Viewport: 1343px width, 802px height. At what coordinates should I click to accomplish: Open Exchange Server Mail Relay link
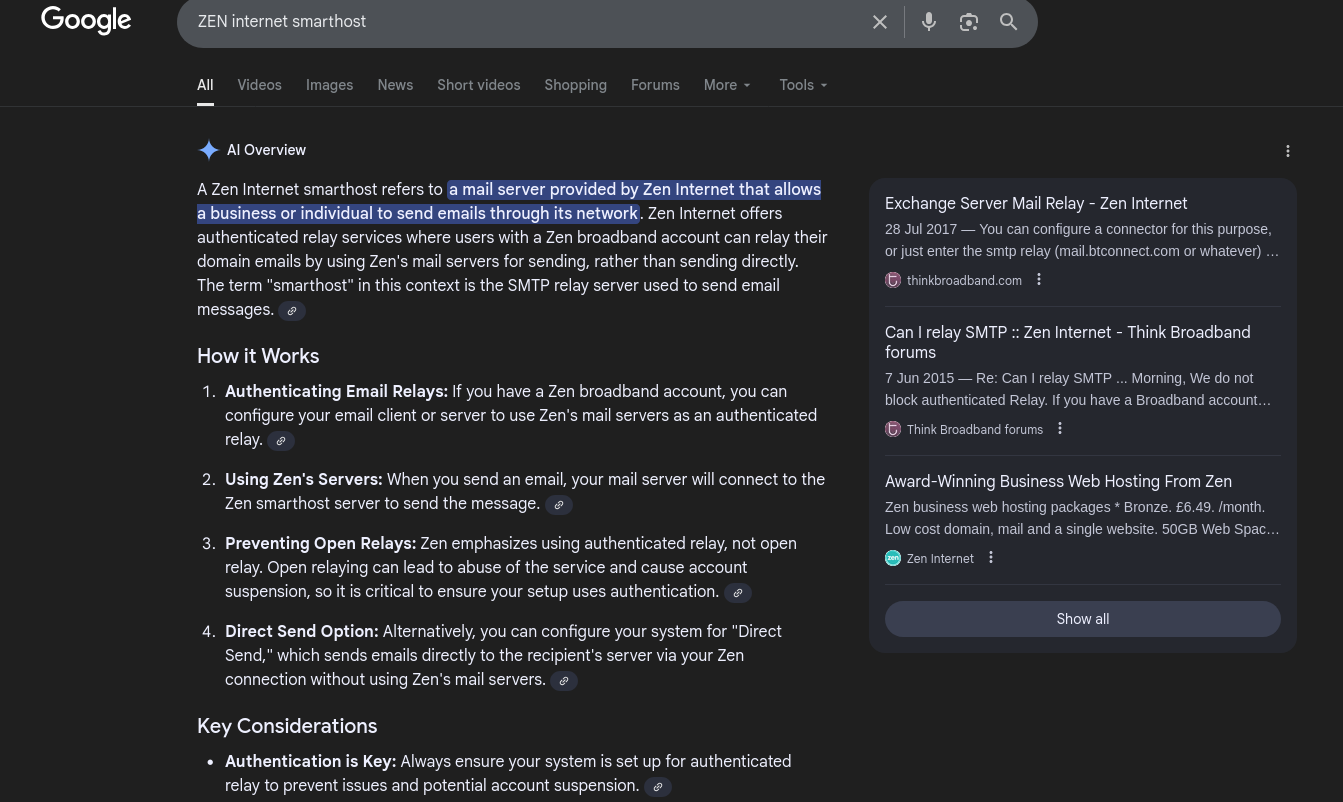tap(1036, 204)
